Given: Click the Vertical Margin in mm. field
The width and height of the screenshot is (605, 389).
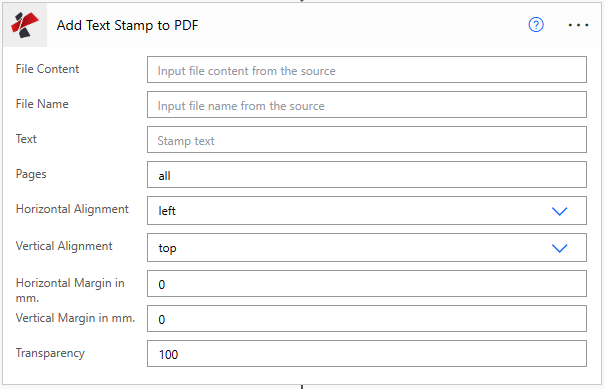Looking at the screenshot, I should coord(367,319).
